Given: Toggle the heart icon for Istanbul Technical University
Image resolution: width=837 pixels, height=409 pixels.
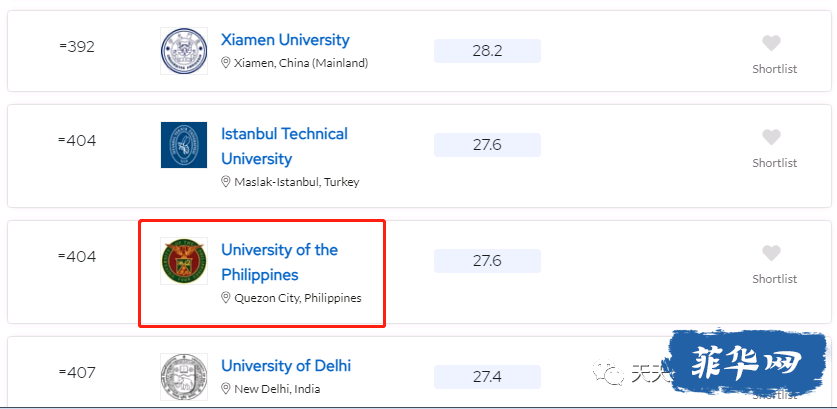Looking at the screenshot, I should pyautogui.click(x=771, y=137).
